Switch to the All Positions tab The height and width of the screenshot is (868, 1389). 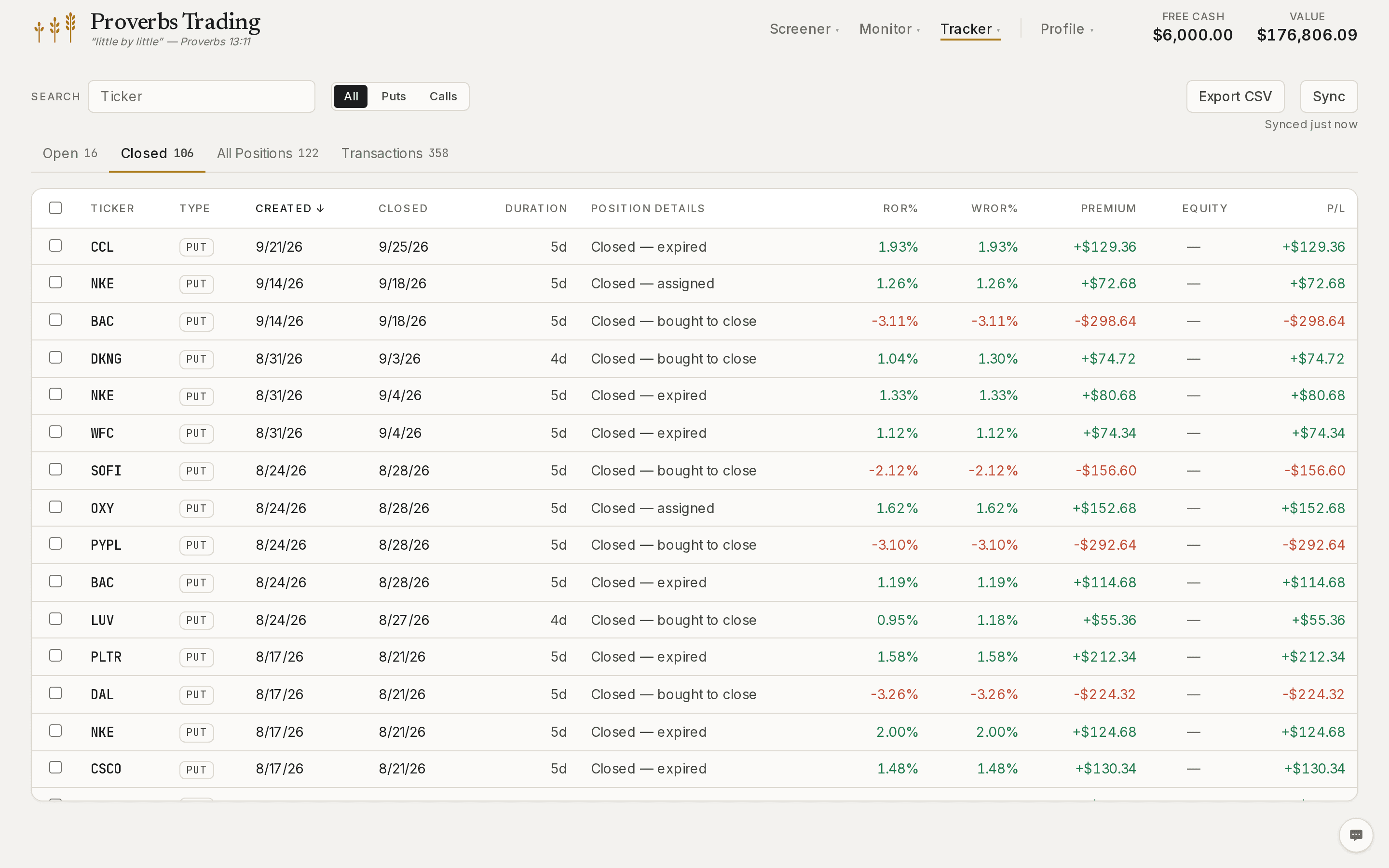click(x=268, y=153)
